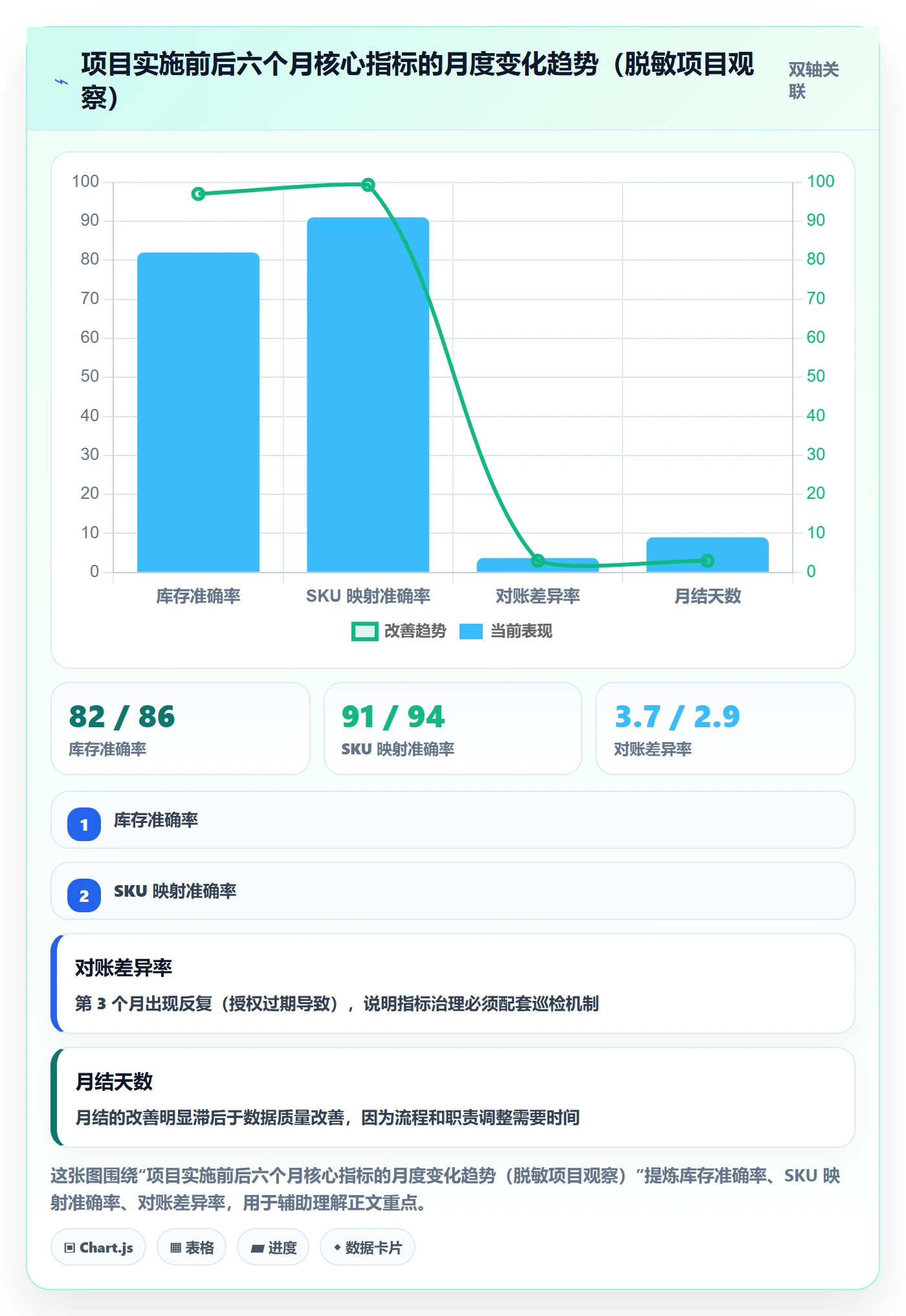906x1316 pixels.
Task: Click the blue number 2 badge
Action: (x=84, y=895)
